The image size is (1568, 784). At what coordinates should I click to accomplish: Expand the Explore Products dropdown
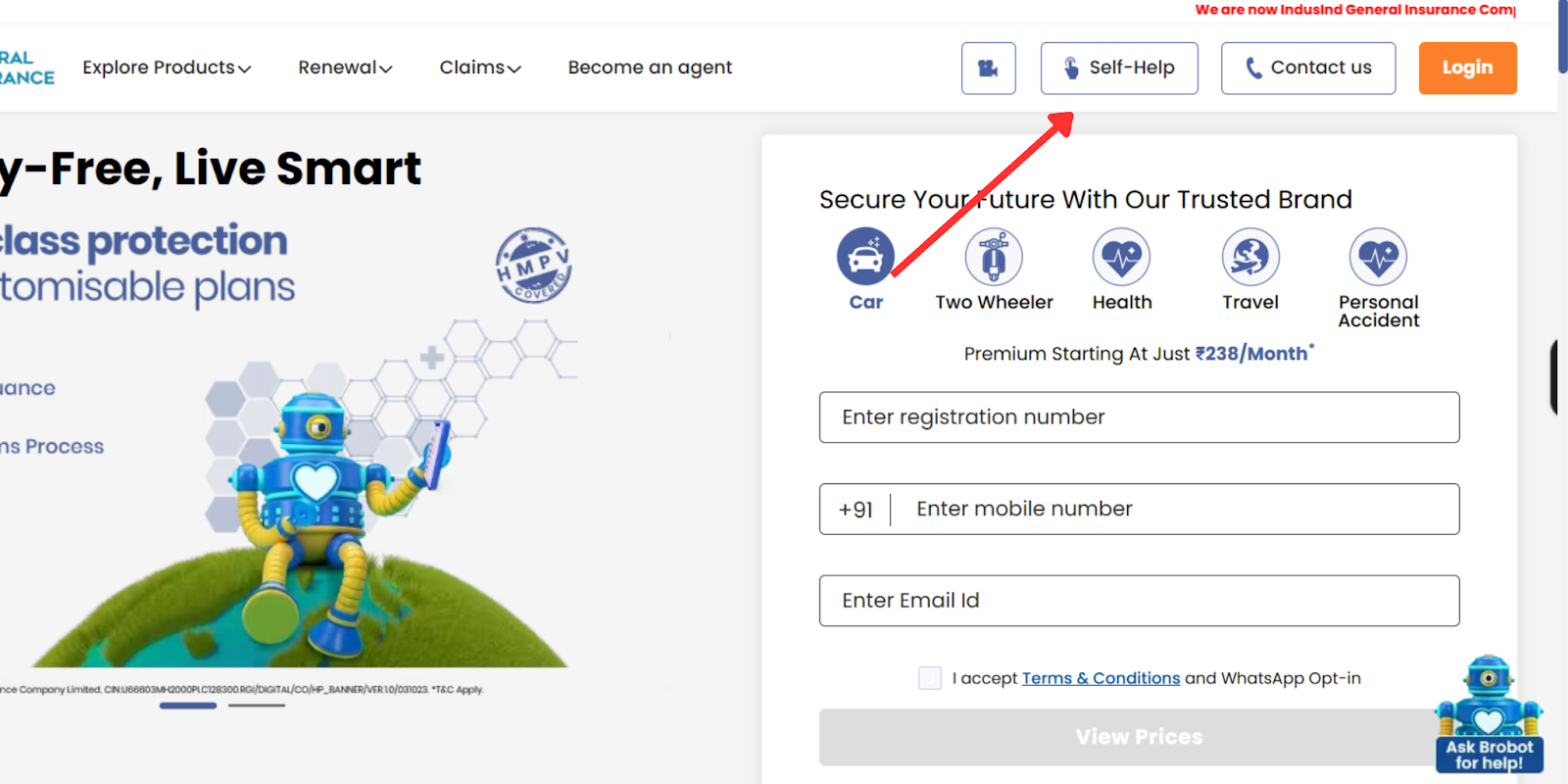pos(166,68)
